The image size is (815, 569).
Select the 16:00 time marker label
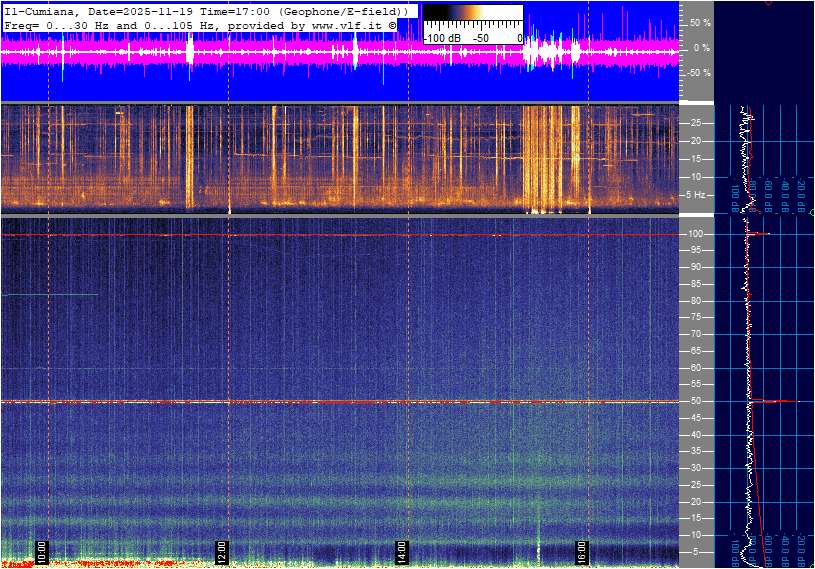pos(582,552)
